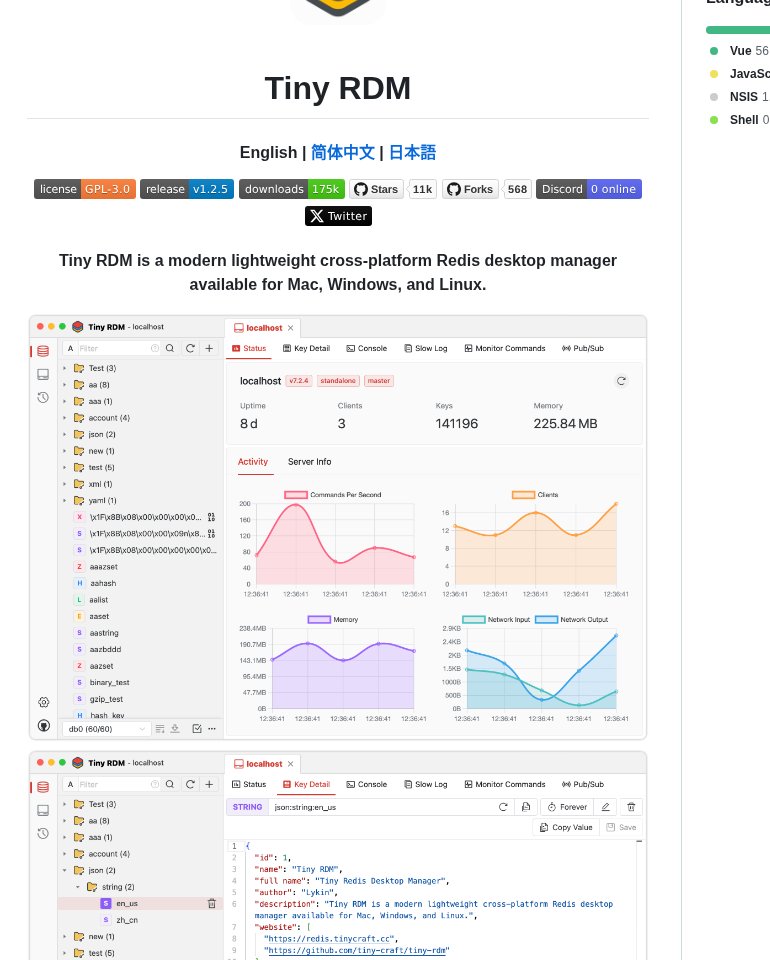Open the X Twitter badge
Image resolution: width=770 pixels, height=960 pixels.
338,216
